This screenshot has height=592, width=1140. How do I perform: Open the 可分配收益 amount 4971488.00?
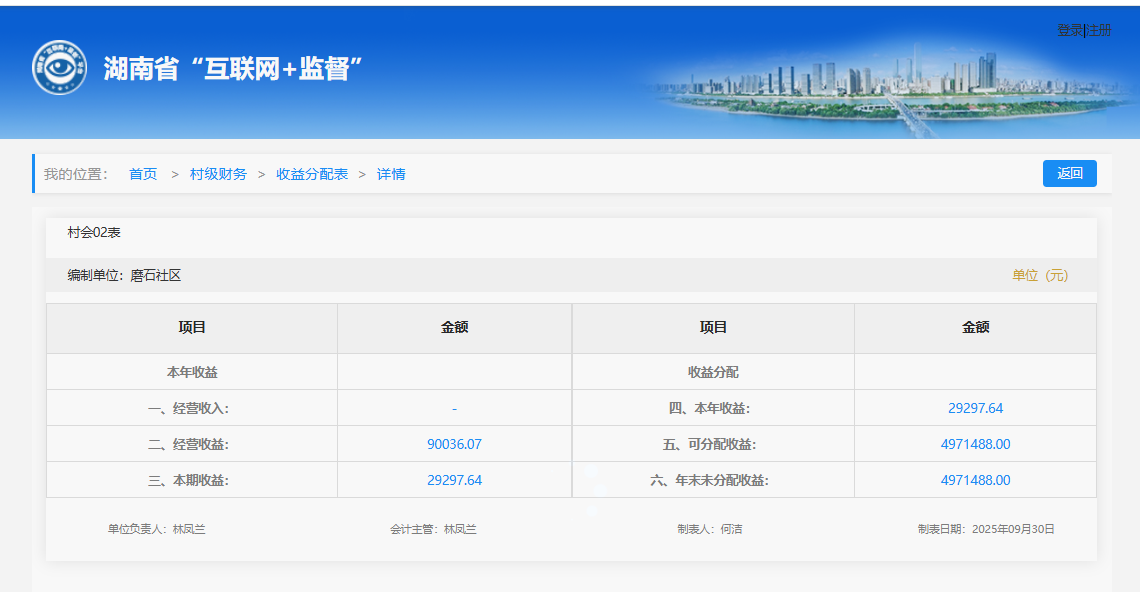(x=975, y=444)
